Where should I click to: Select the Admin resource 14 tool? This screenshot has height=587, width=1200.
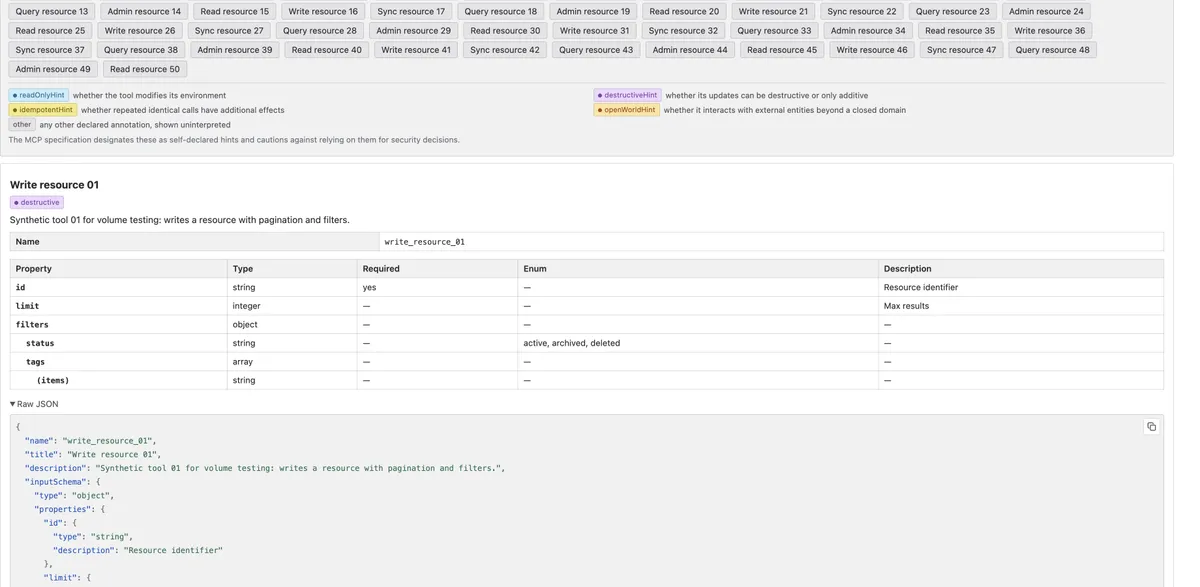tap(144, 11)
